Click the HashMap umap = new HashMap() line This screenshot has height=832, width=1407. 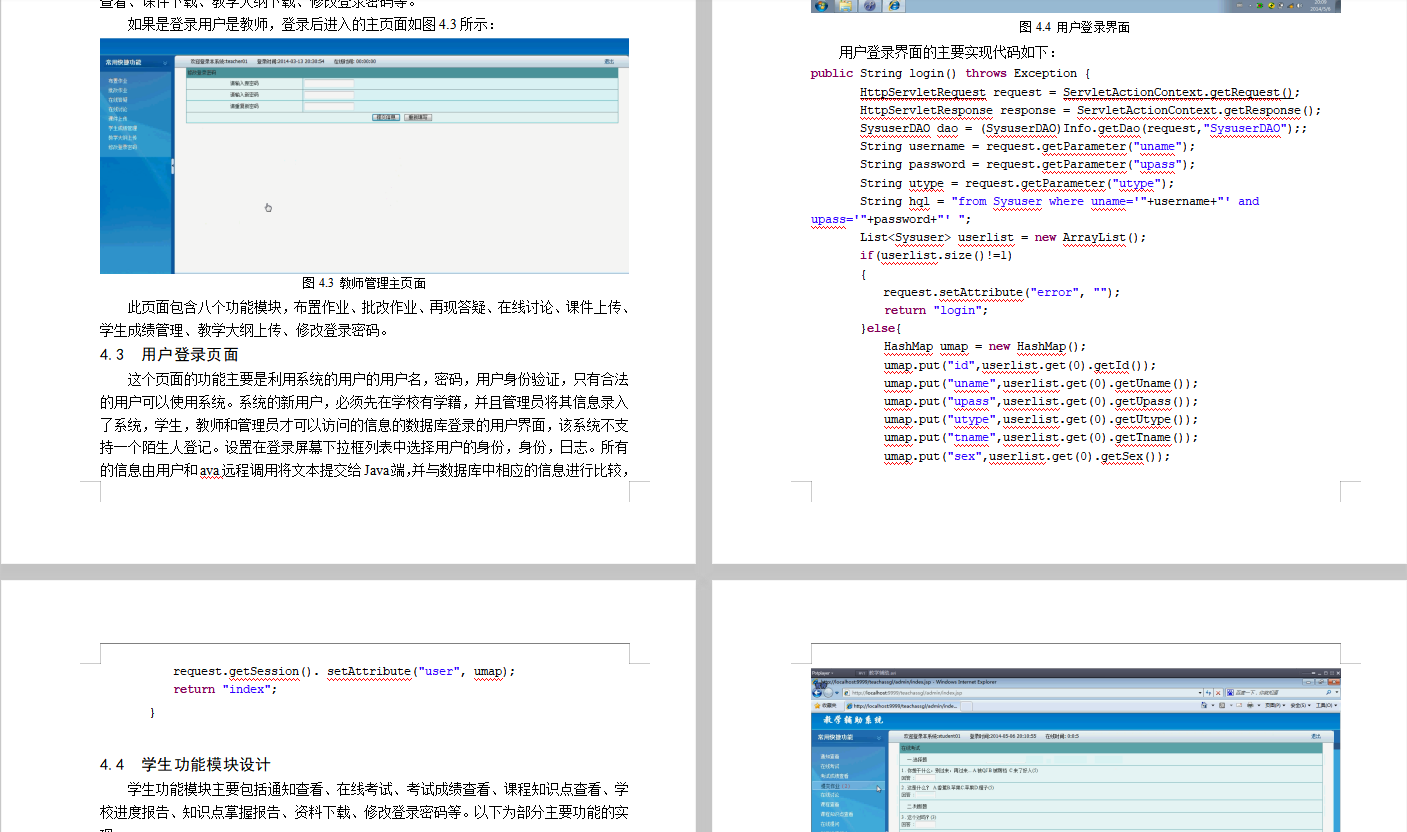985,346
